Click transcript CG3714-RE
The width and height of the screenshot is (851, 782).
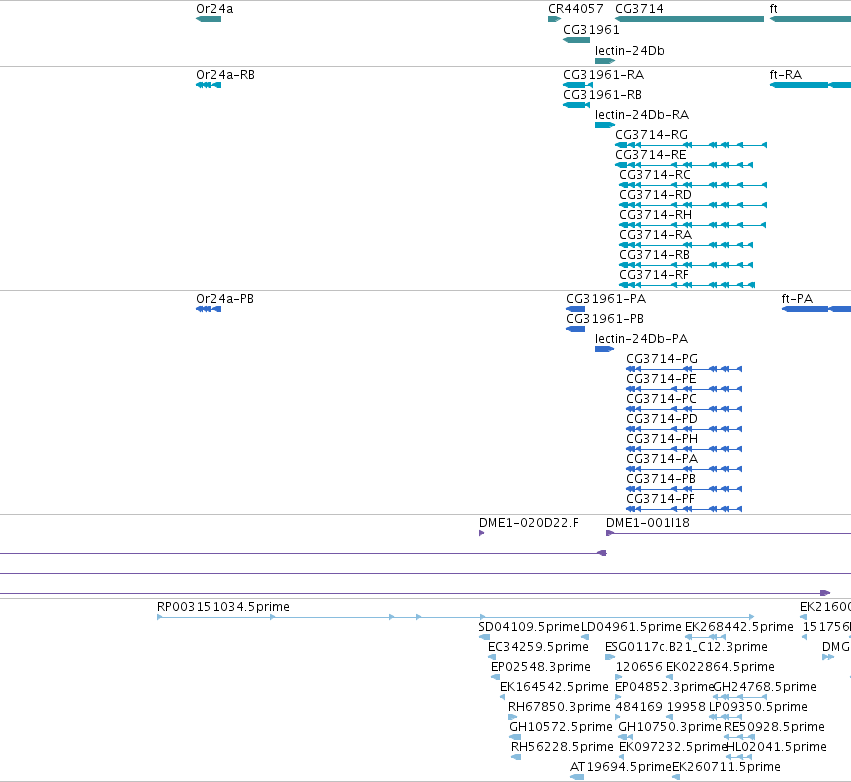pyautogui.click(x=684, y=165)
